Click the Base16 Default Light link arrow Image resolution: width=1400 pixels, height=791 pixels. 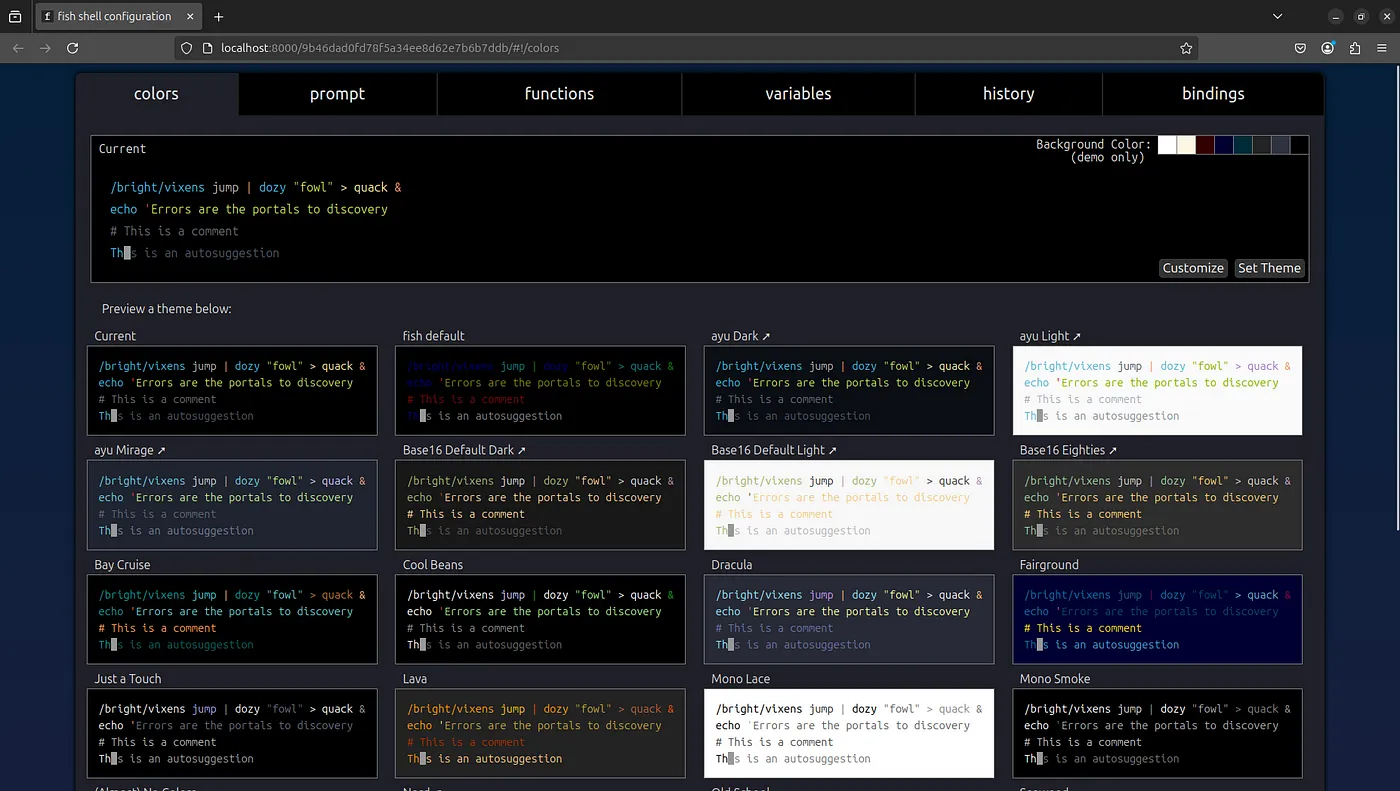point(832,451)
